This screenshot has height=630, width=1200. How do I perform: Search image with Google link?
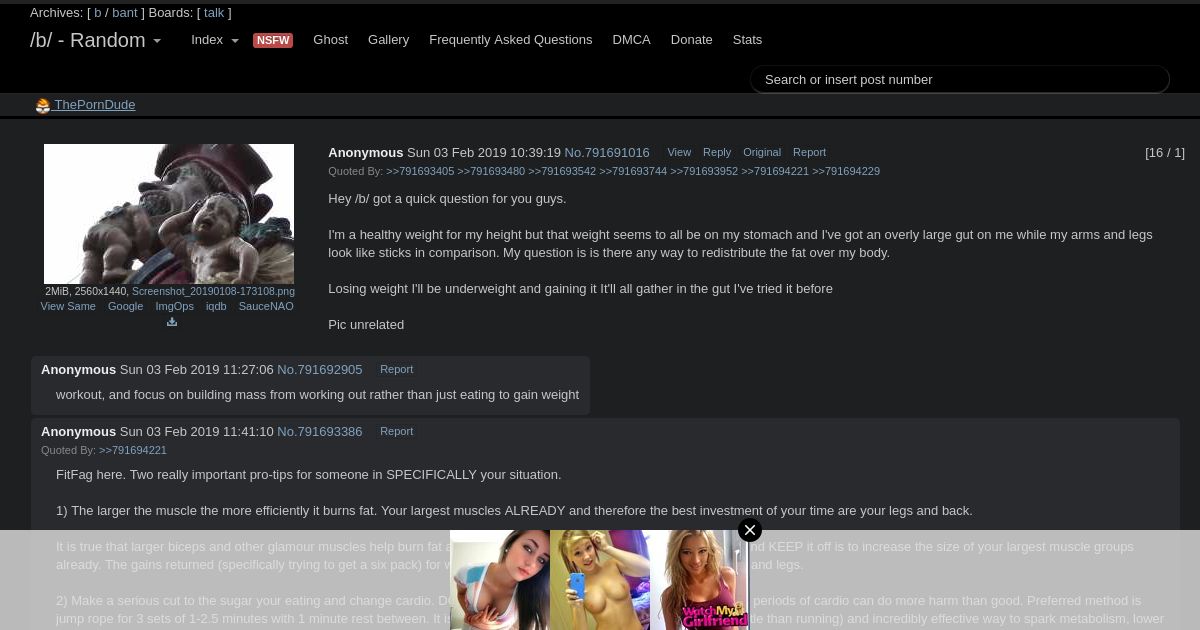[x=125, y=306]
